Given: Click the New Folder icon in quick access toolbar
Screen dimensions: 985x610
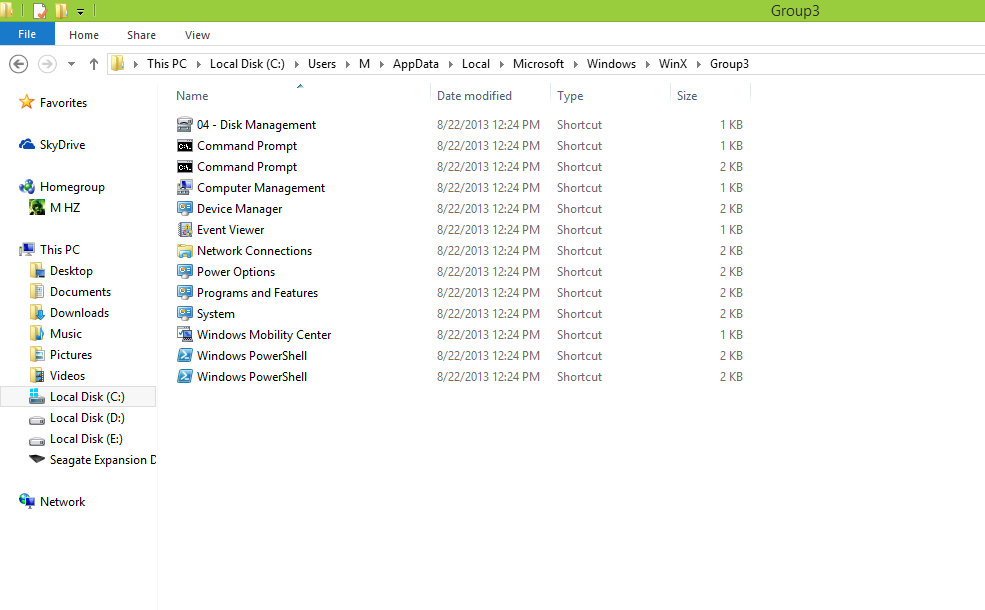Looking at the screenshot, I should [x=62, y=11].
